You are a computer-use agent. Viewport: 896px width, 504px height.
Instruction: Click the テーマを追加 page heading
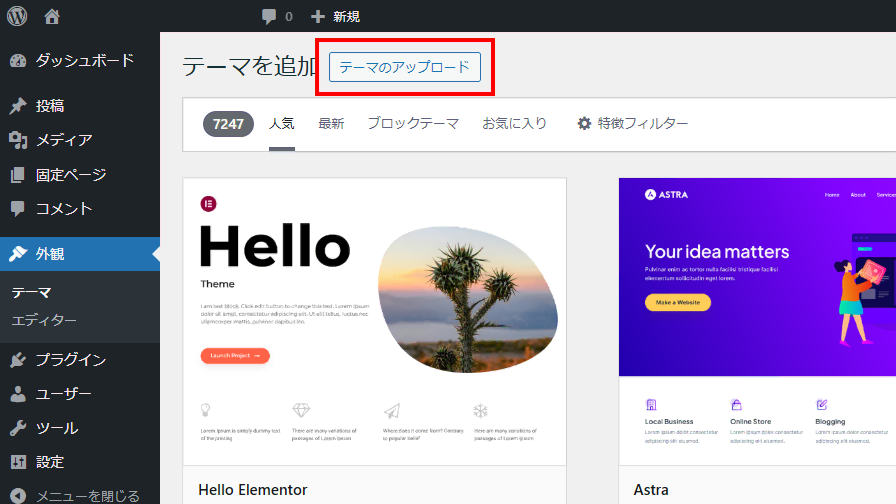click(x=249, y=66)
